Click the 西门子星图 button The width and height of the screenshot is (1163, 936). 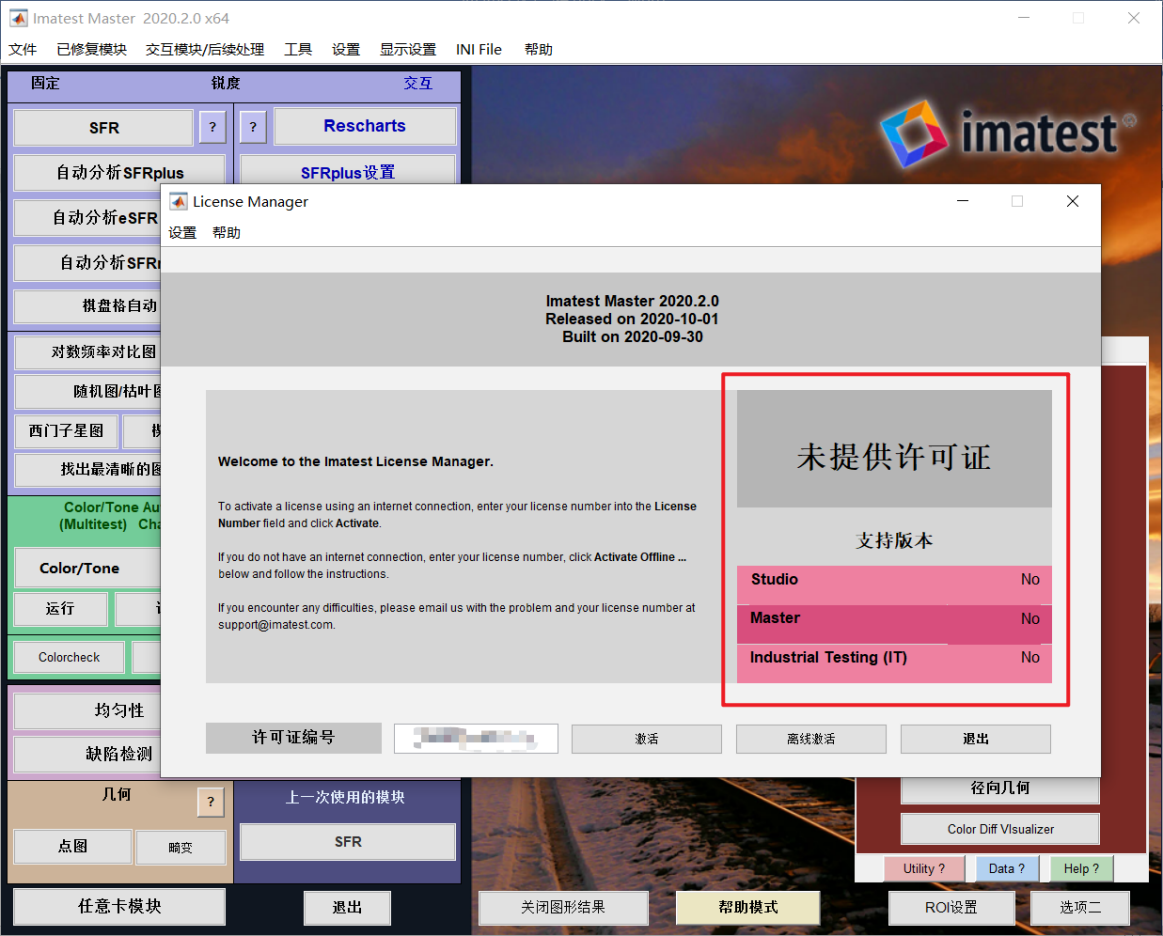pos(66,431)
